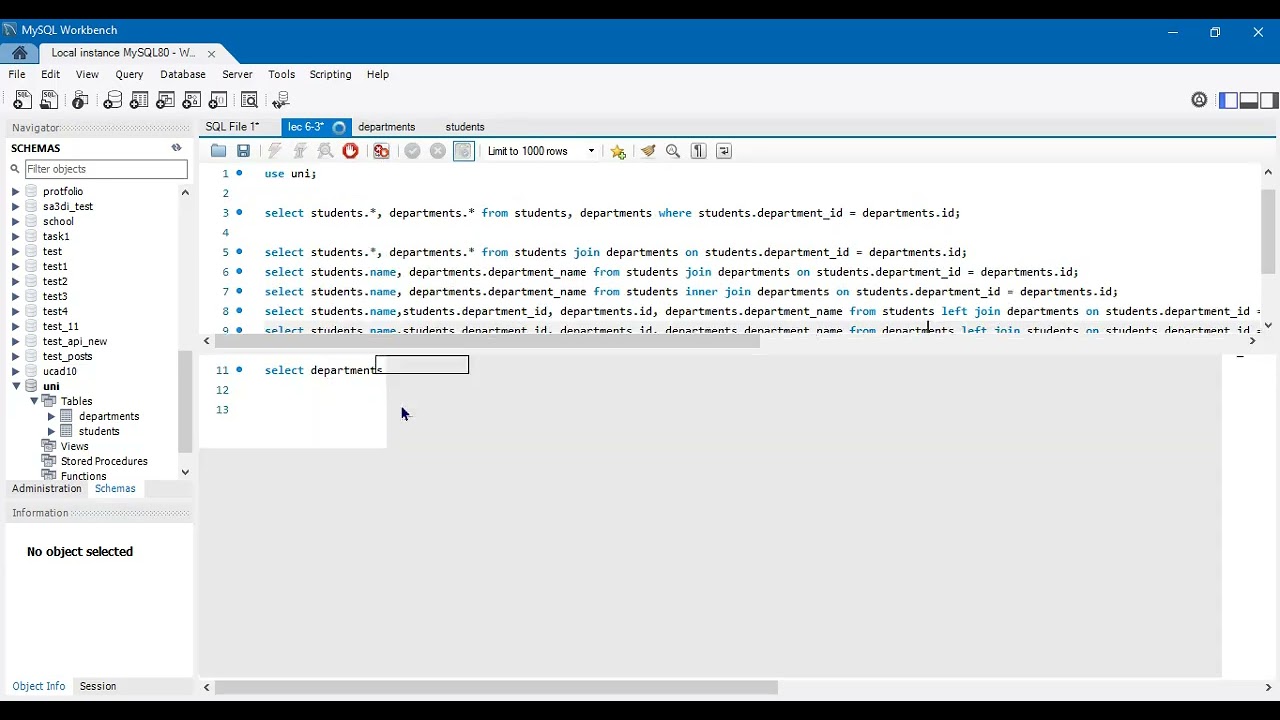This screenshot has height=720, width=1280.
Task: Click the home tab icon
Action: pos(19,53)
